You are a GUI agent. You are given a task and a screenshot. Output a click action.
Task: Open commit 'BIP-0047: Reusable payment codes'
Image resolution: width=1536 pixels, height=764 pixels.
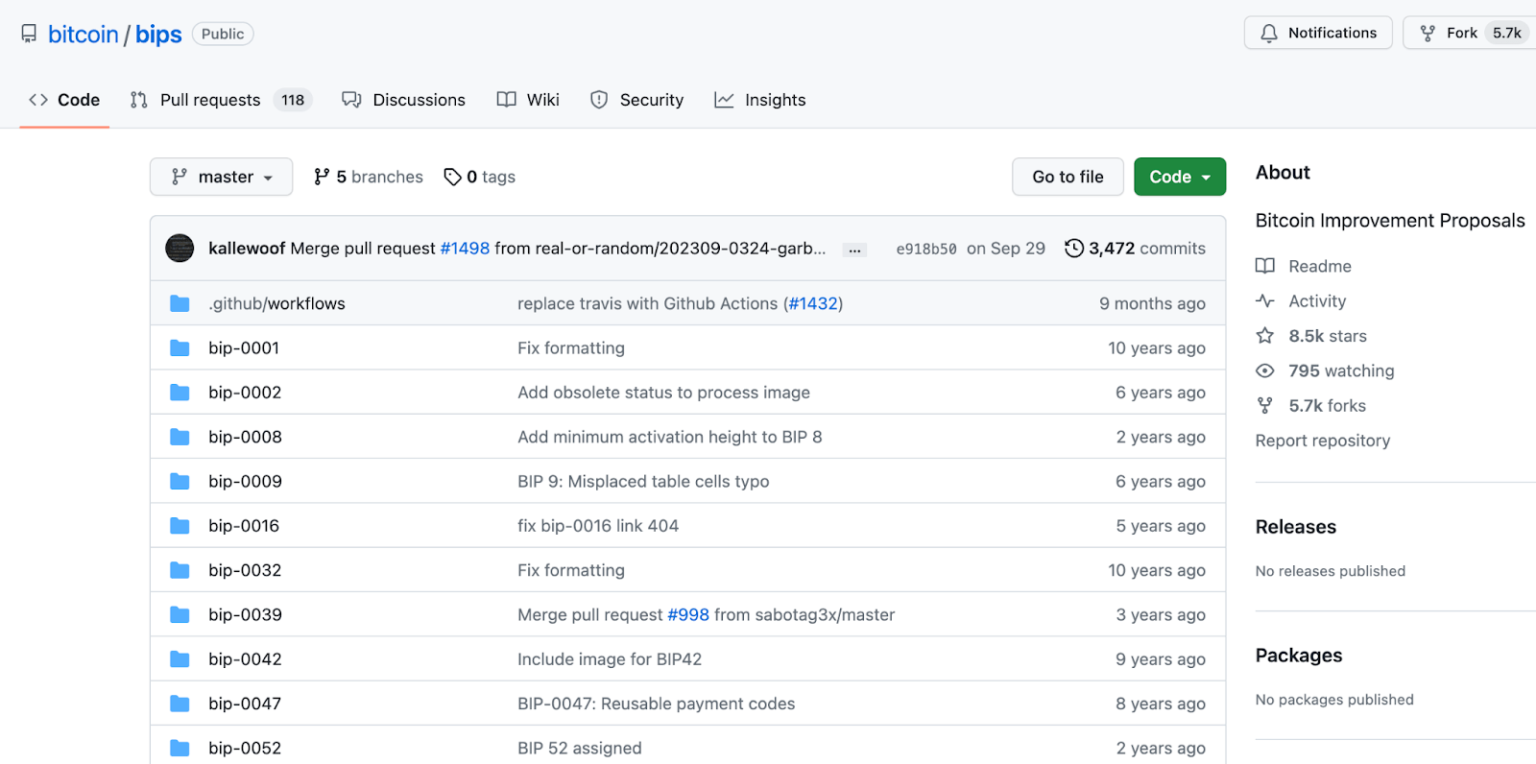tap(656, 703)
